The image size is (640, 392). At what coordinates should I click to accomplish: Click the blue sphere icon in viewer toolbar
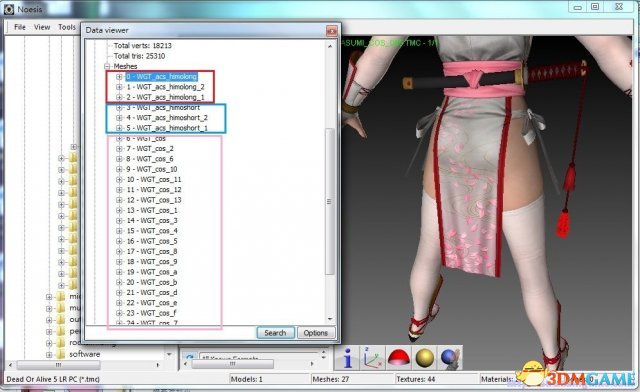pos(450,358)
